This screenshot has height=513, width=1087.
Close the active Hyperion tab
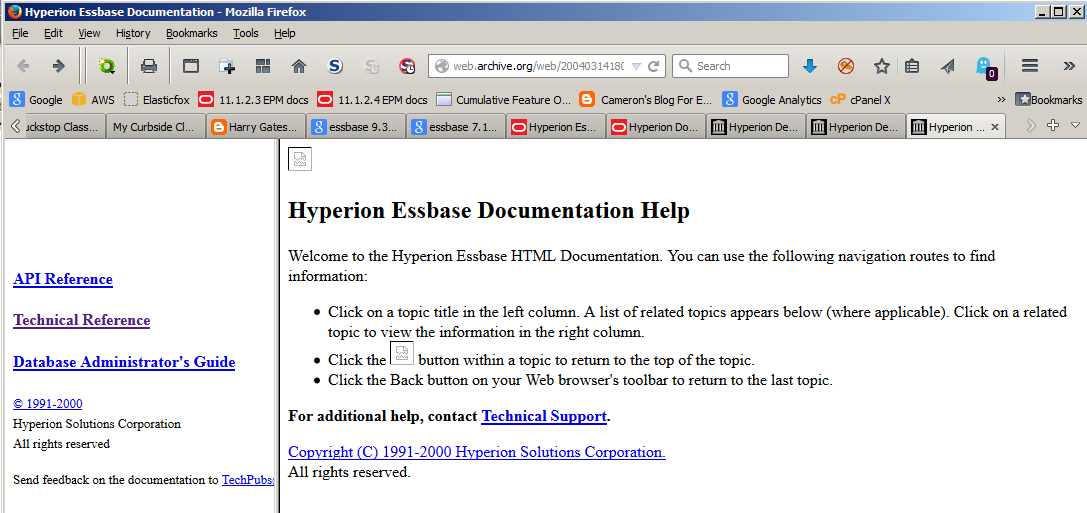995,127
